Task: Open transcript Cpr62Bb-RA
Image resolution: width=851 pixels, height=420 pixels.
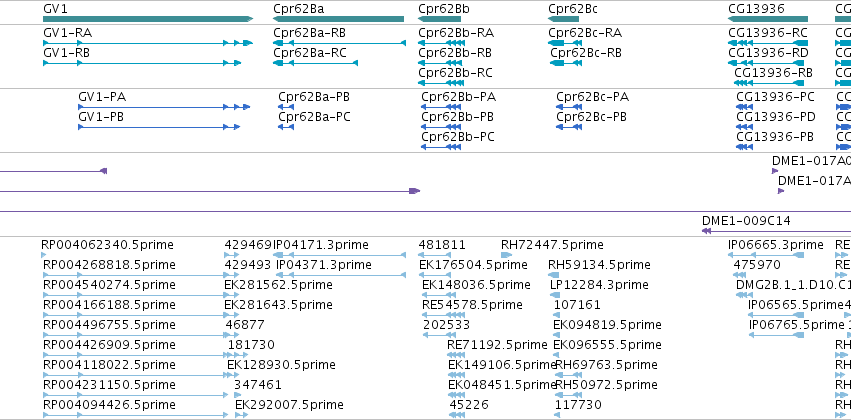Action: 456,33
